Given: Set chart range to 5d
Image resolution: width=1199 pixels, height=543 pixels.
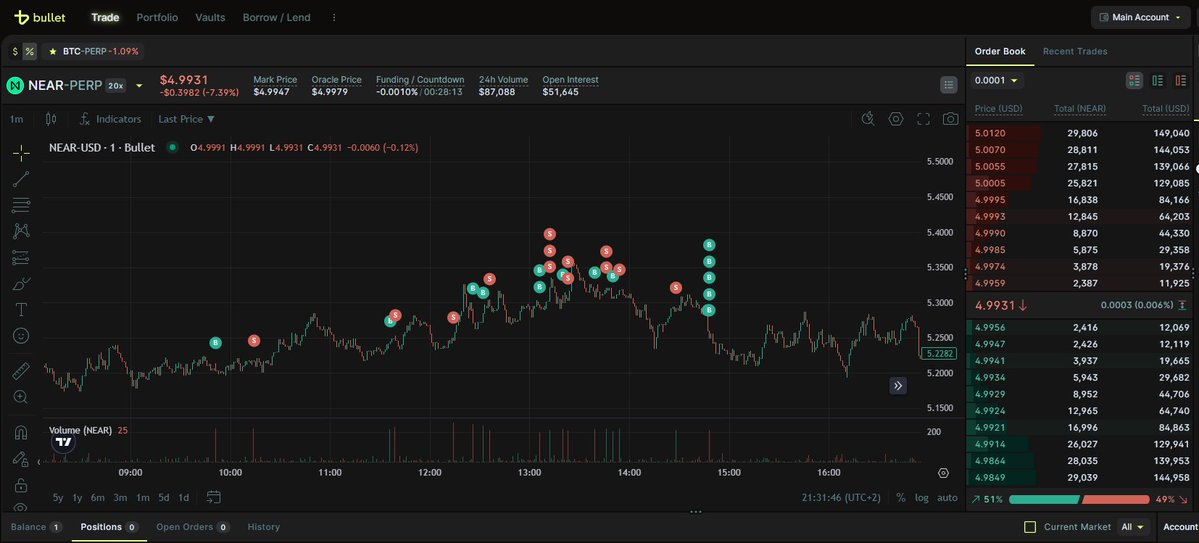Looking at the screenshot, I should (164, 497).
